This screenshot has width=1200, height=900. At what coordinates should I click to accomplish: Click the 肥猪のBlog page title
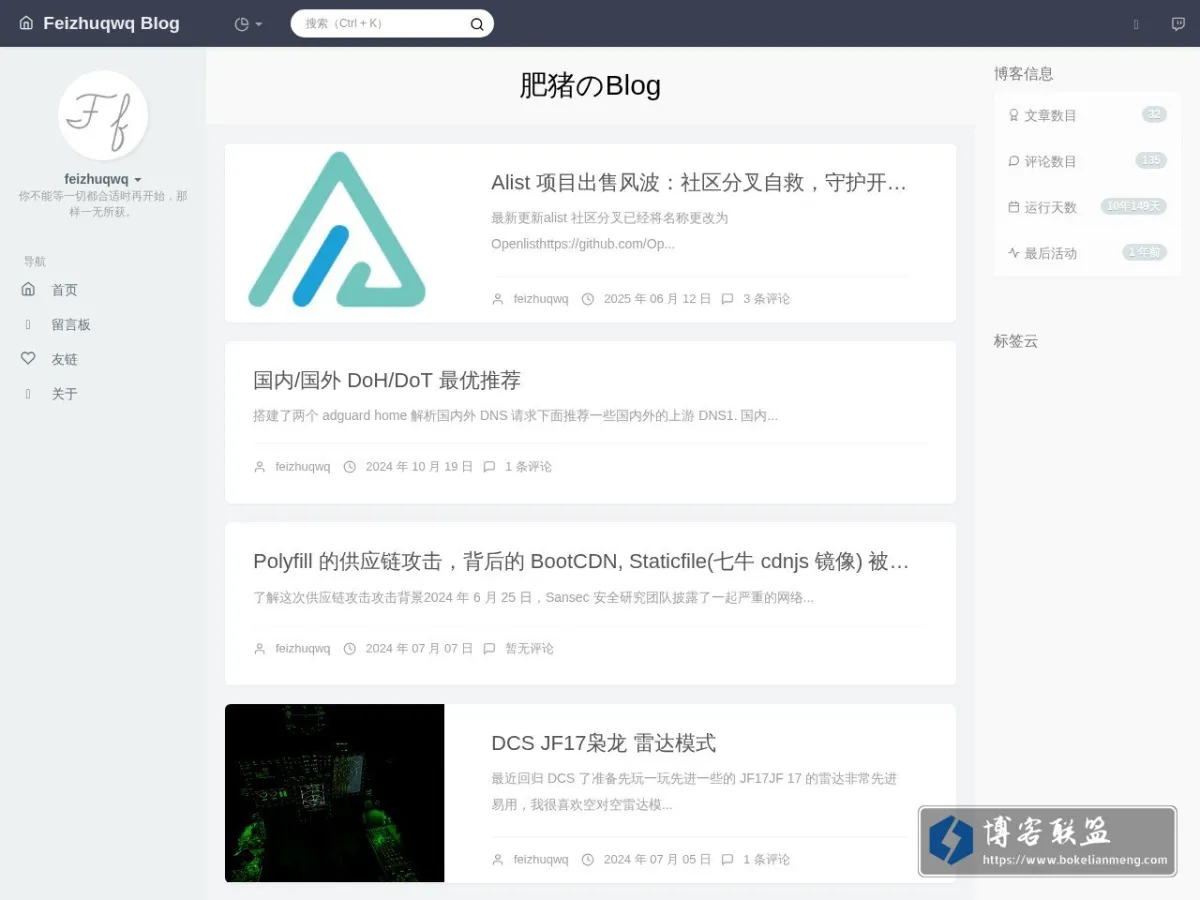[x=590, y=86]
